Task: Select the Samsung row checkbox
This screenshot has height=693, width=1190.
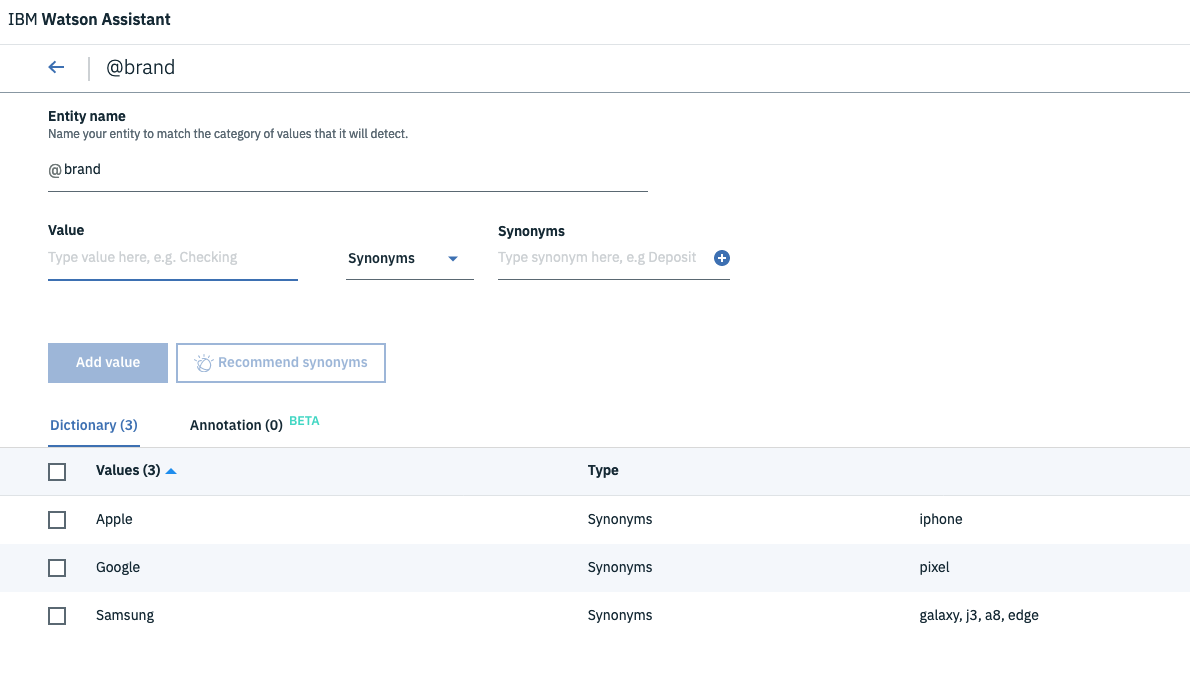Action: pyautogui.click(x=57, y=616)
